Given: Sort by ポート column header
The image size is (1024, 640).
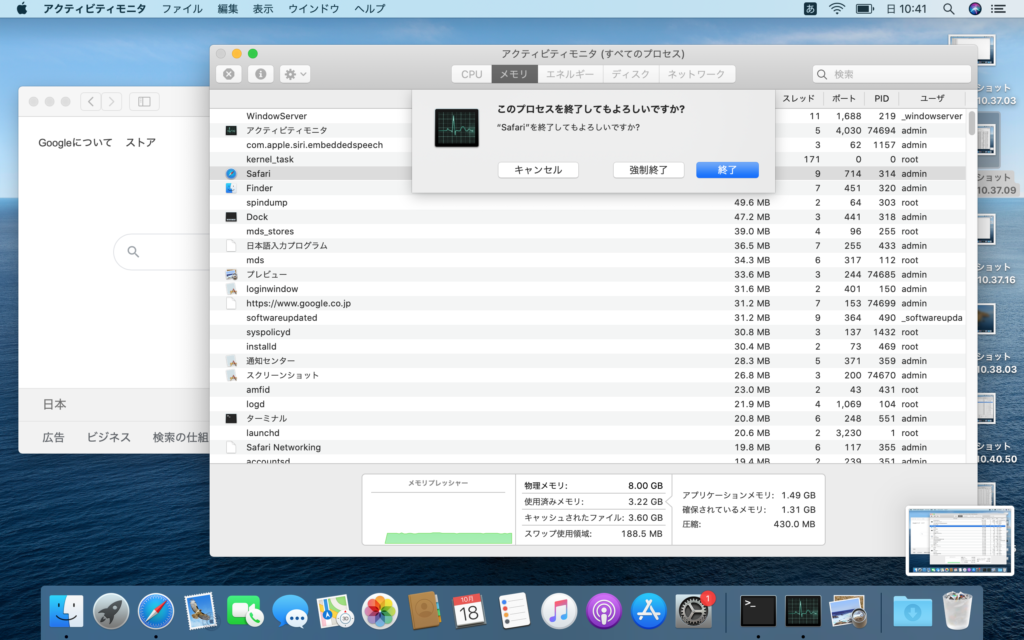Looking at the screenshot, I should point(844,99).
